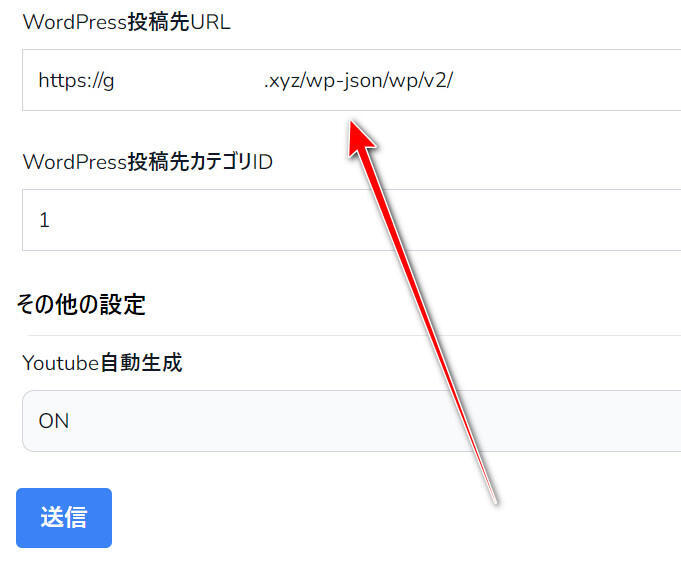681x562 pixels.
Task: Focus the WordPress投稿先カテゴリID input field
Action: [352, 220]
